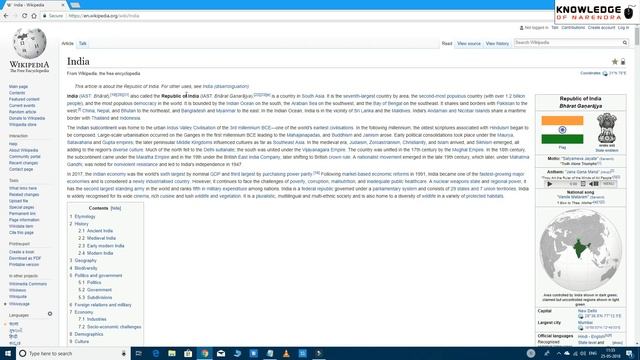
Task: Open the India globe map image
Action: coord(580,250)
